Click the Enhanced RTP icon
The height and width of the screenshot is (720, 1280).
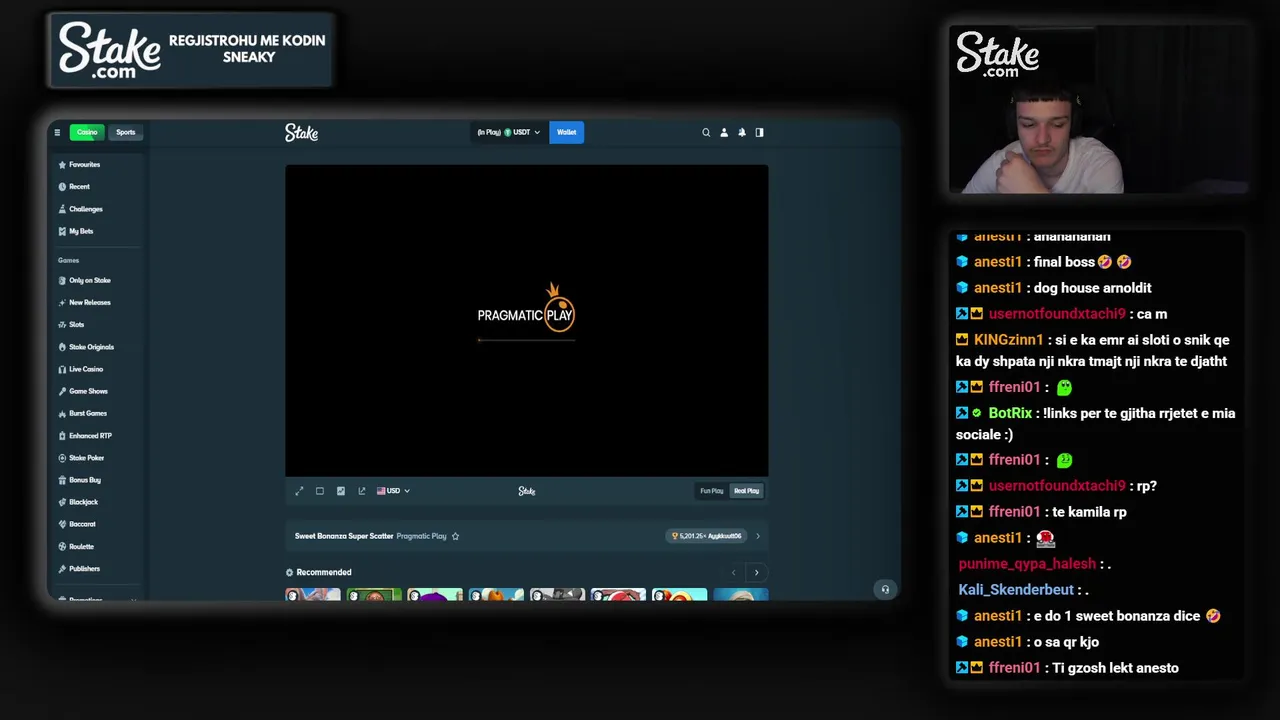tap(62, 436)
